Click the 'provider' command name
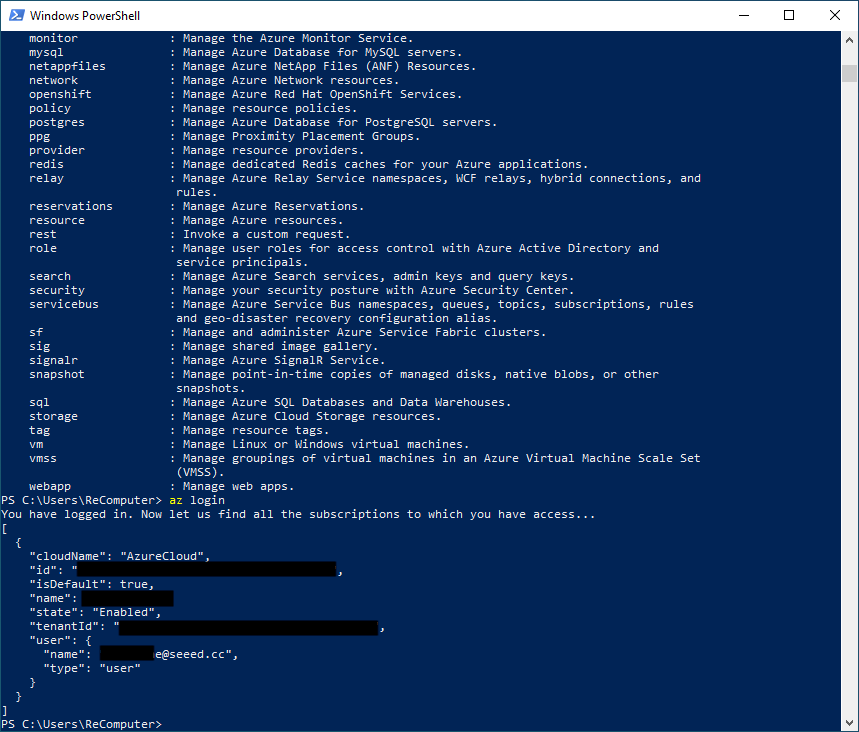Screen dimensions: 859x732 point(57,150)
